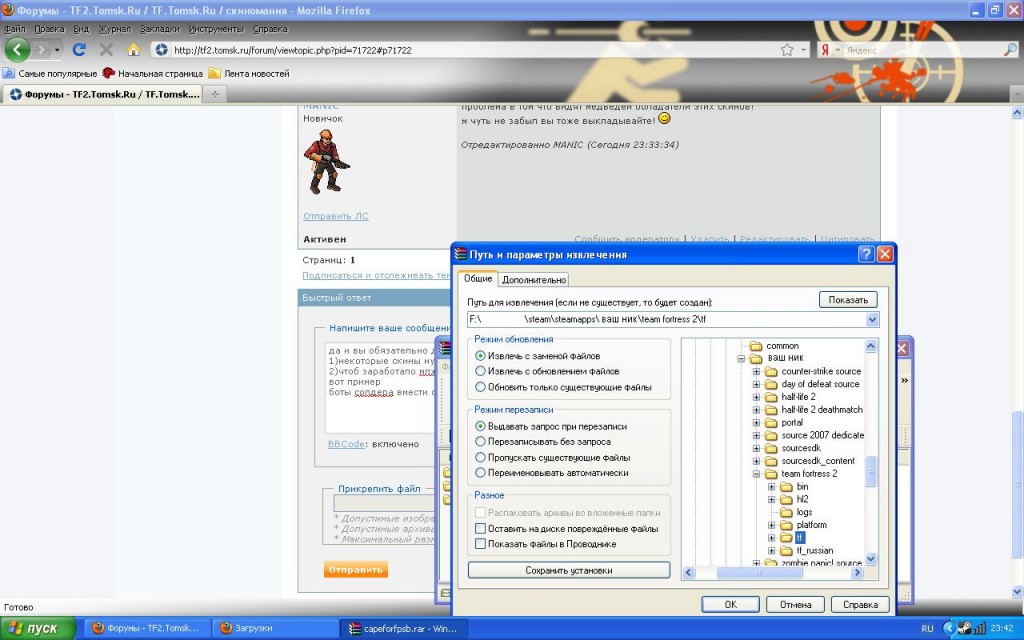Open the Файл menu
Viewport: 1024px width, 640px height.
point(14,29)
